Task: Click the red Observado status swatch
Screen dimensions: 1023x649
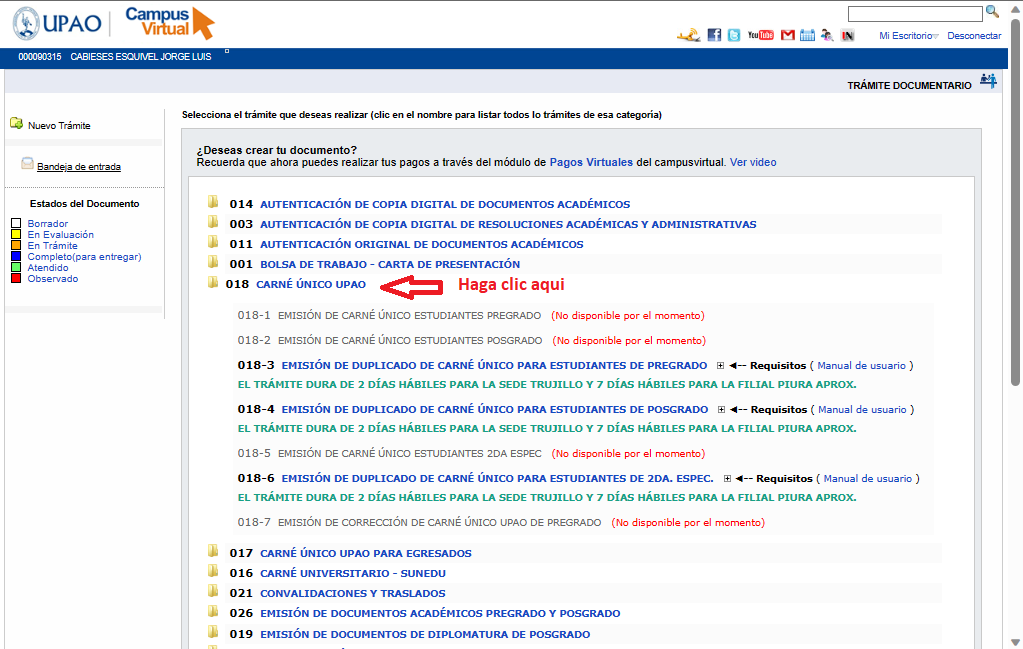Action: click(16, 279)
